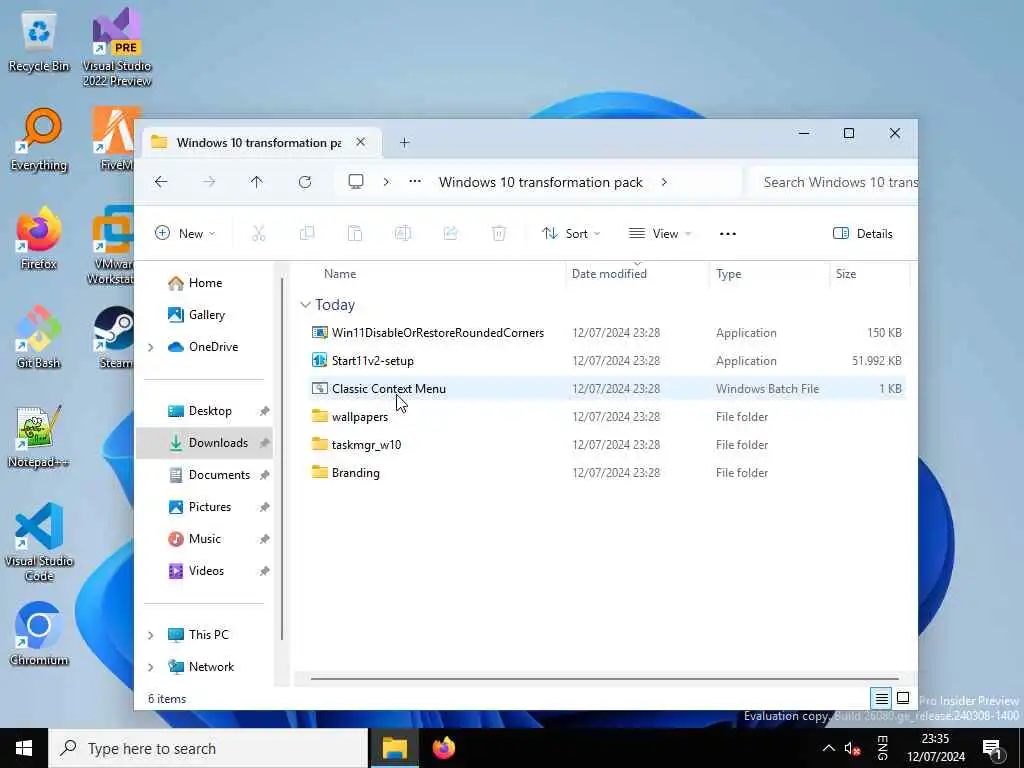Click the pin icon next to Videos

tap(264, 571)
